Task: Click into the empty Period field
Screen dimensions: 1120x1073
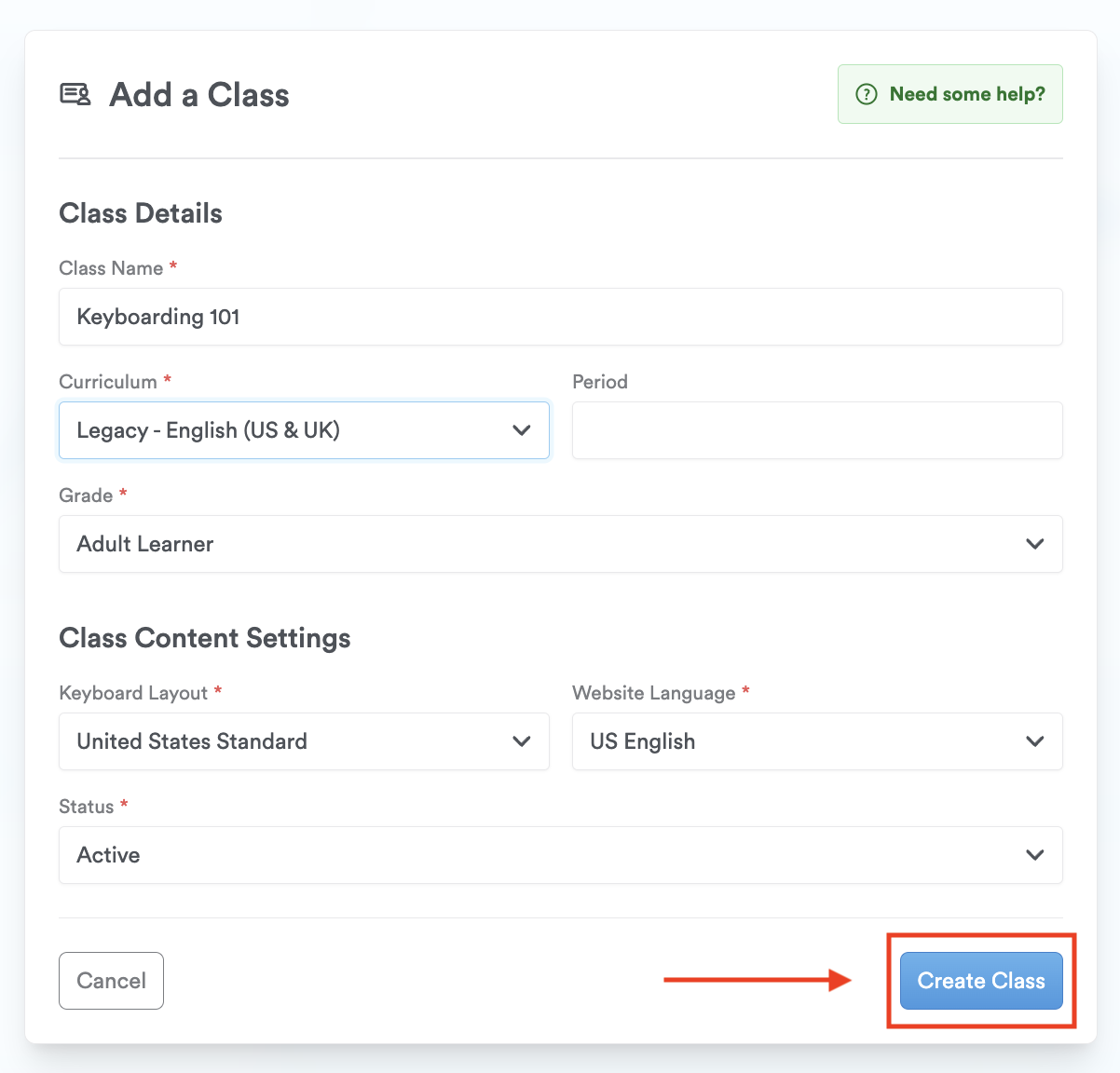Action: coord(816,430)
